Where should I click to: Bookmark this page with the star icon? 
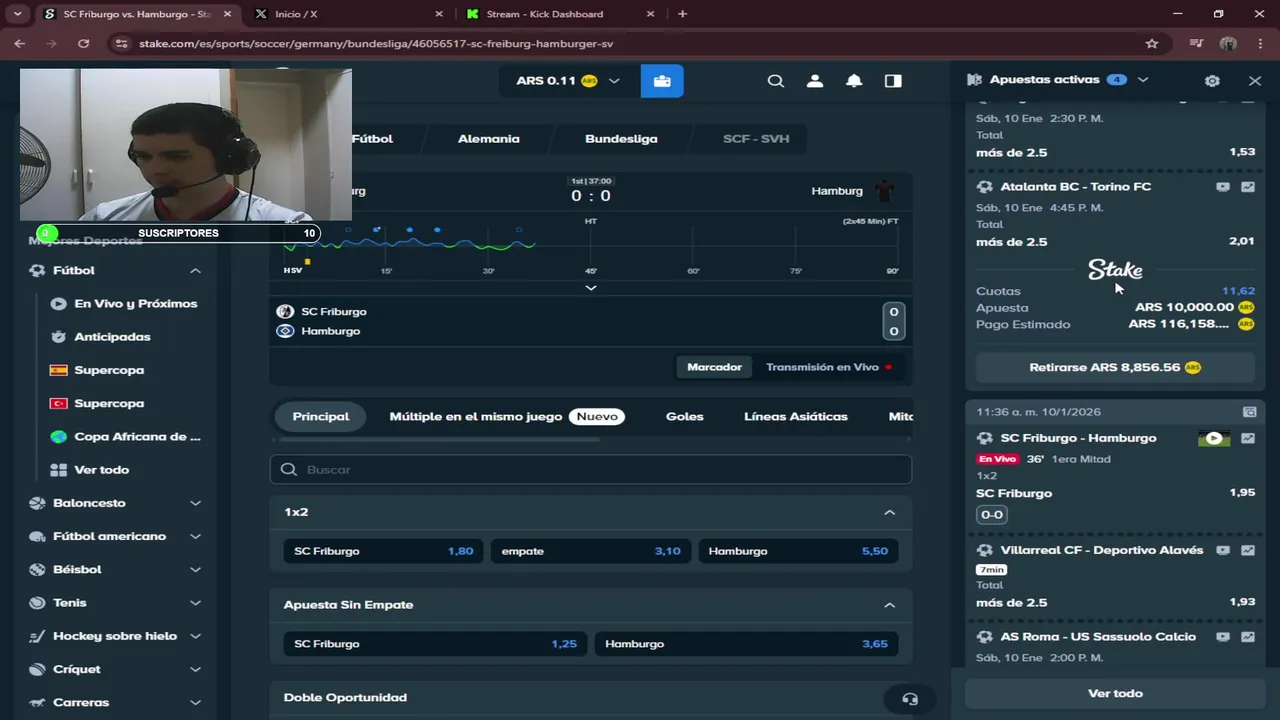tap(1152, 43)
